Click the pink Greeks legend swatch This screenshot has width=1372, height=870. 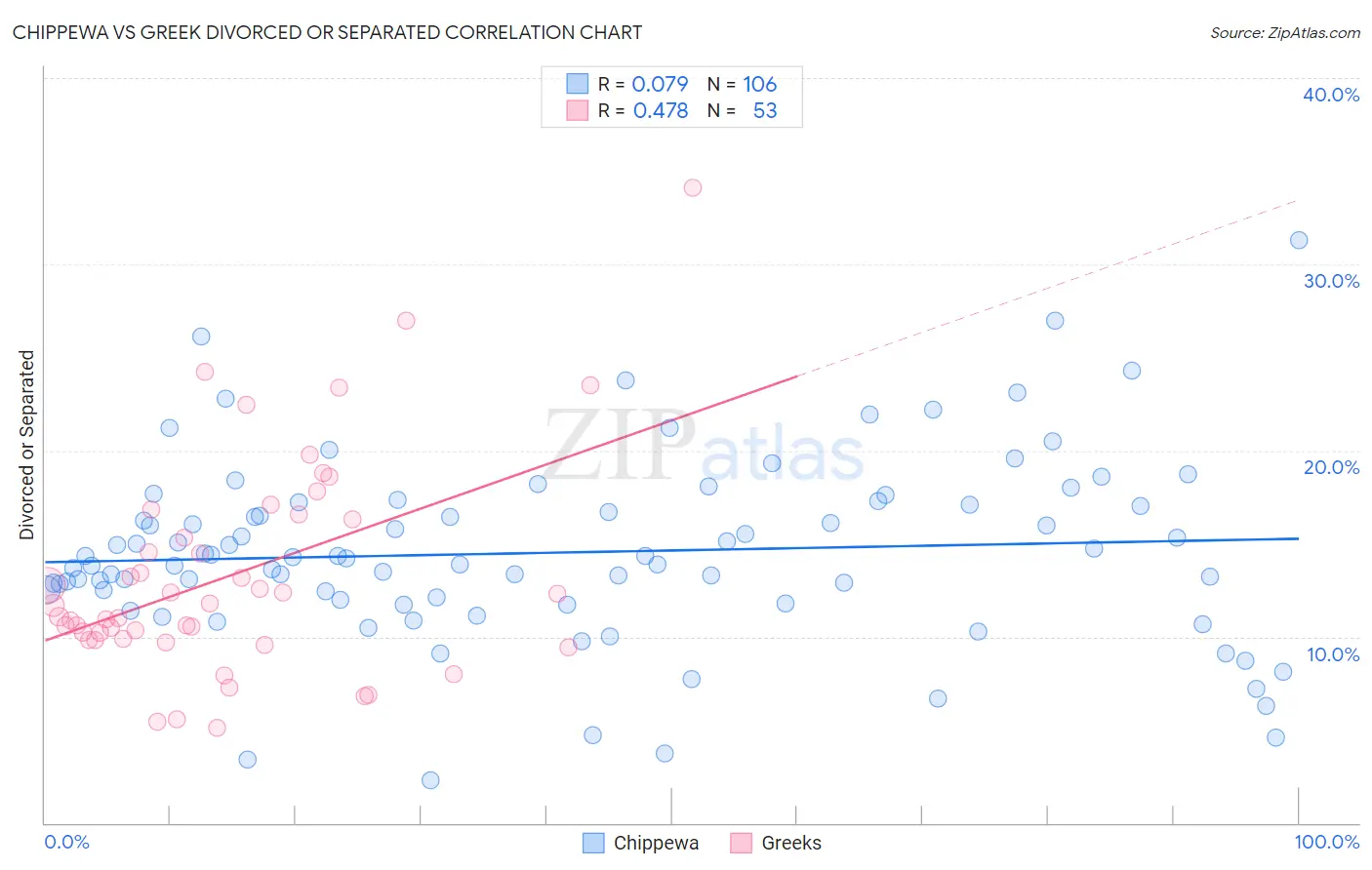pyautogui.click(x=742, y=843)
